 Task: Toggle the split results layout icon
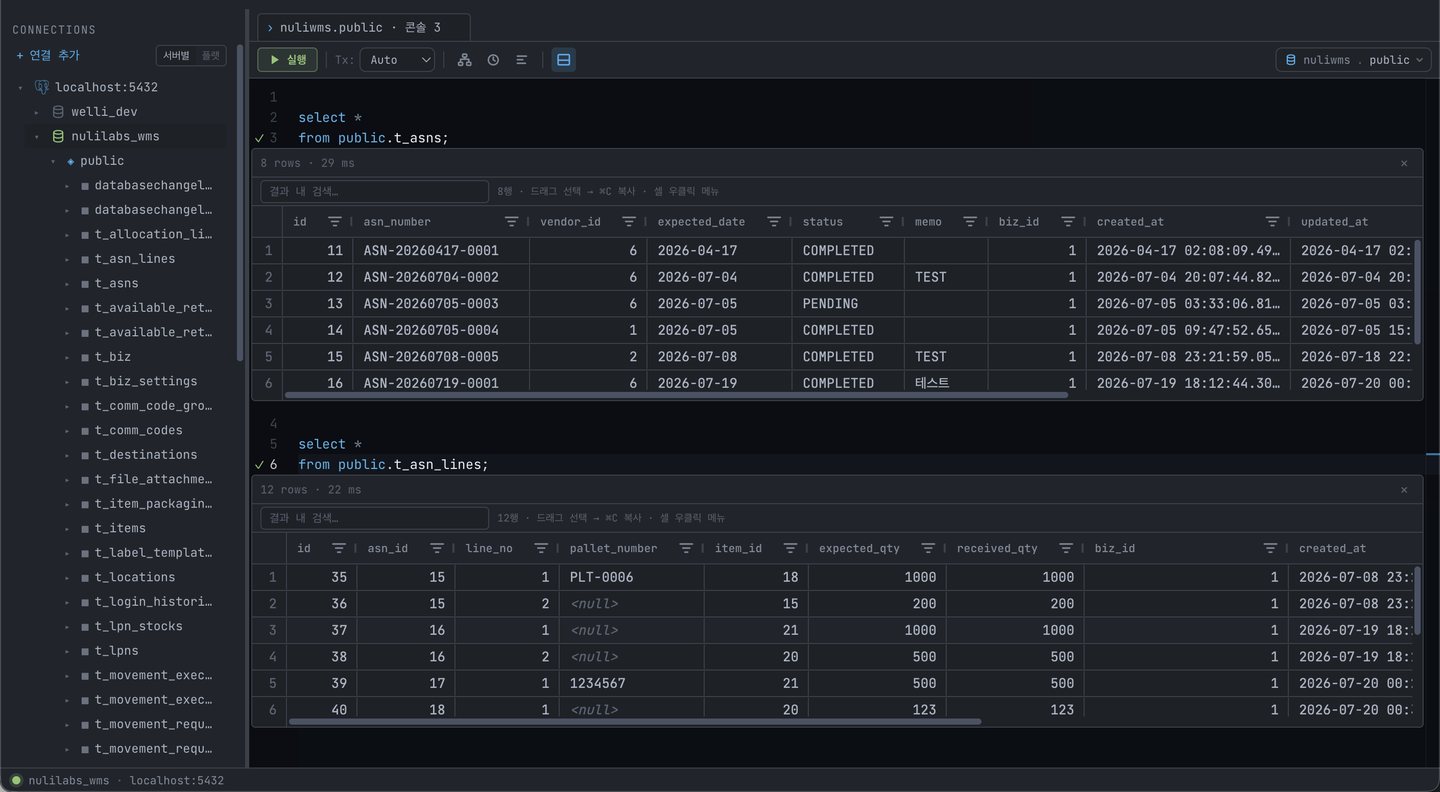coord(564,60)
